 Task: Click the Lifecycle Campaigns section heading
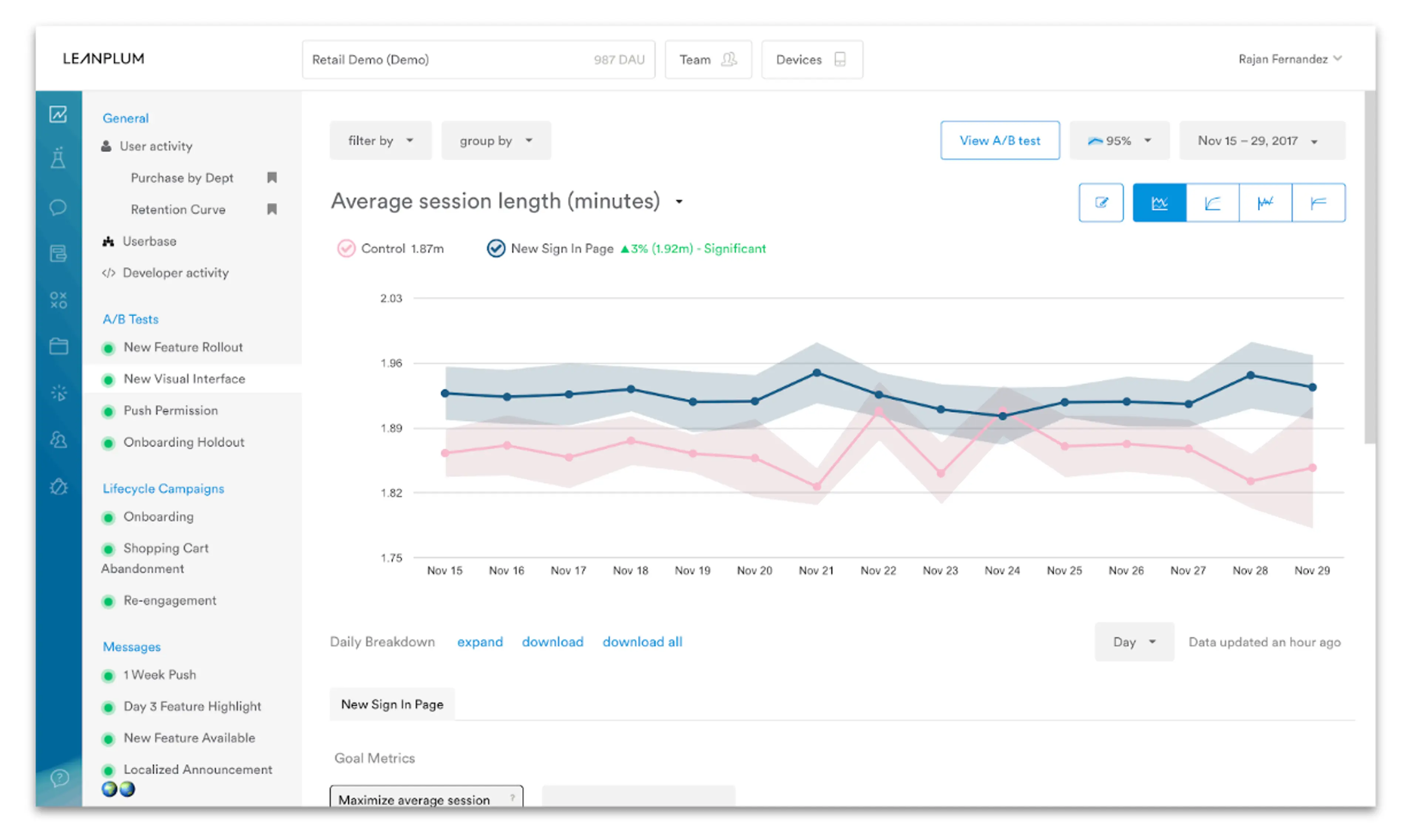point(163,489)
